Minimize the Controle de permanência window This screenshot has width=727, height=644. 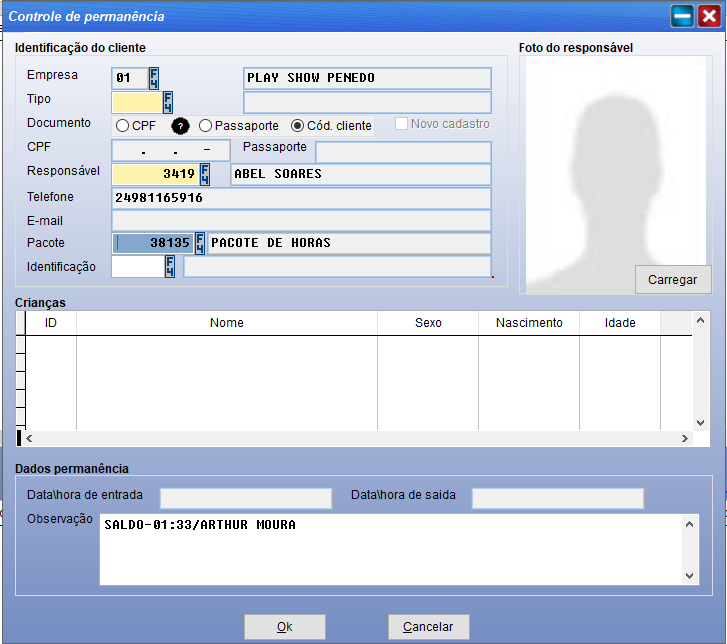point(683,16)
